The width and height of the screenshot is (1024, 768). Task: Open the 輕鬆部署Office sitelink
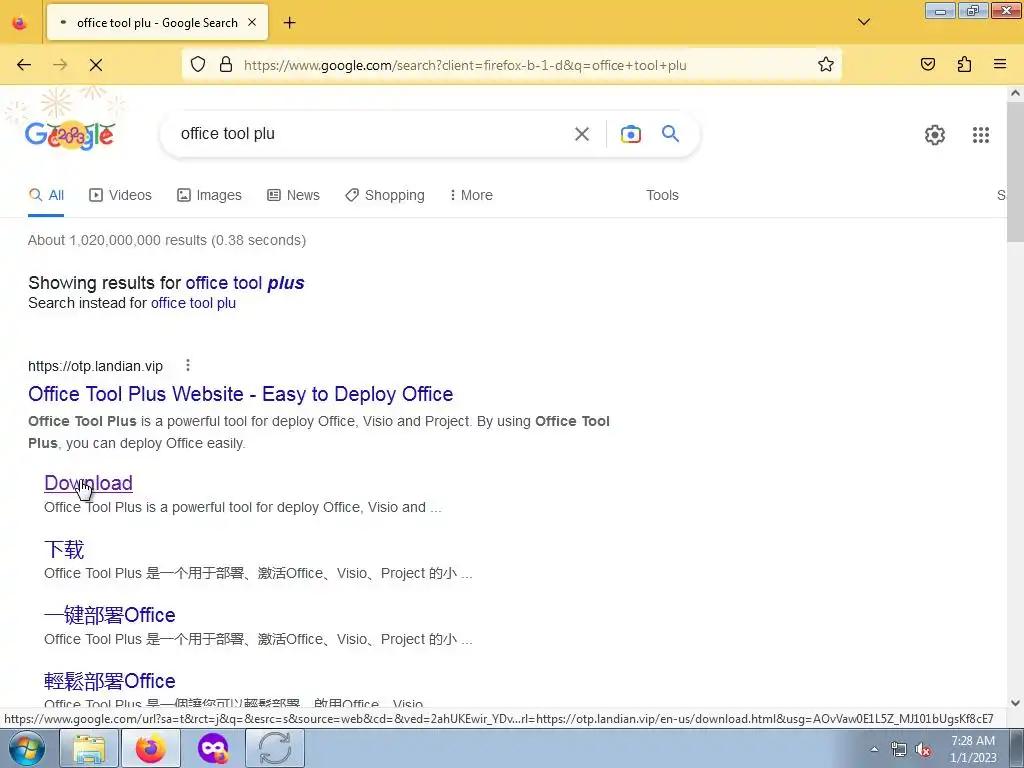110,681
